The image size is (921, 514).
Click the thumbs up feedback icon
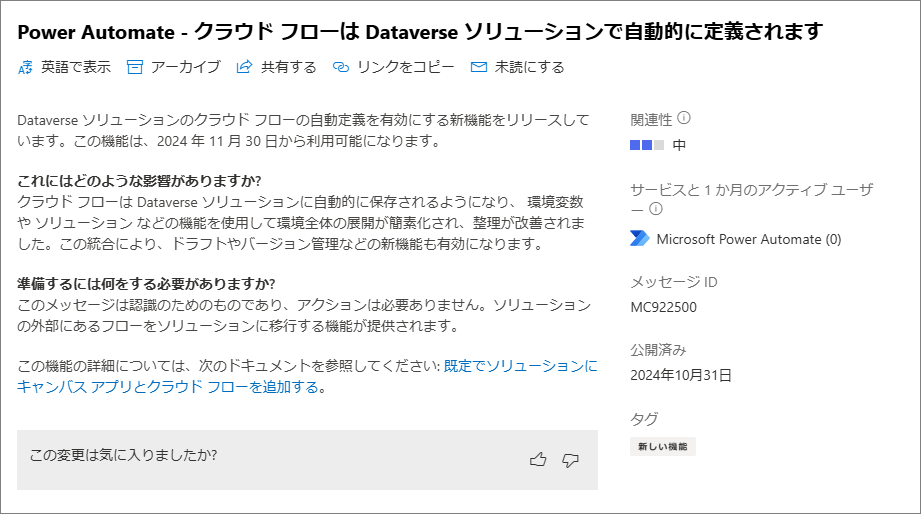[x=538, y=459]
